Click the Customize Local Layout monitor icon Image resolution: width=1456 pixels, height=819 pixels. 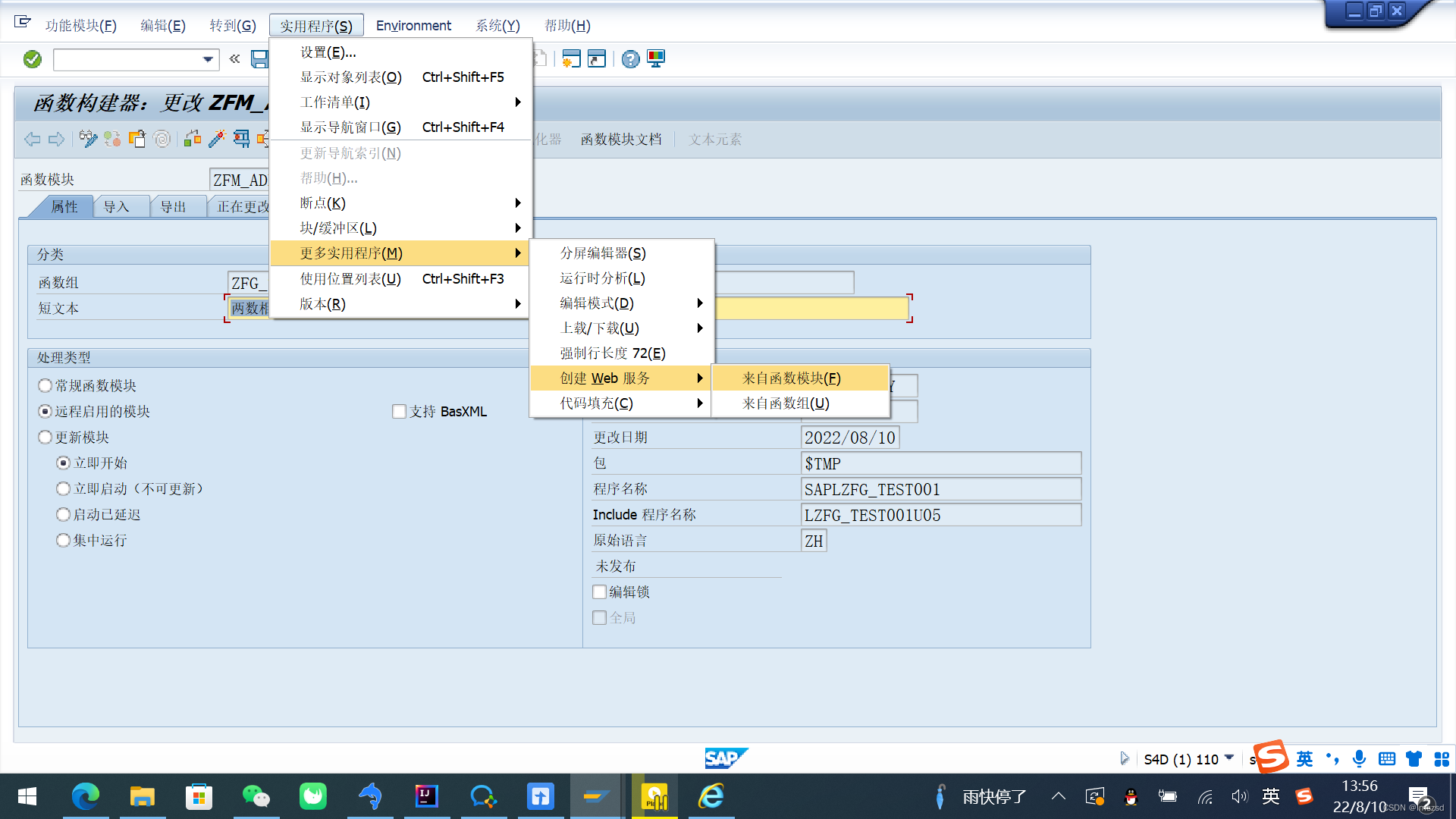pos(656,59)
